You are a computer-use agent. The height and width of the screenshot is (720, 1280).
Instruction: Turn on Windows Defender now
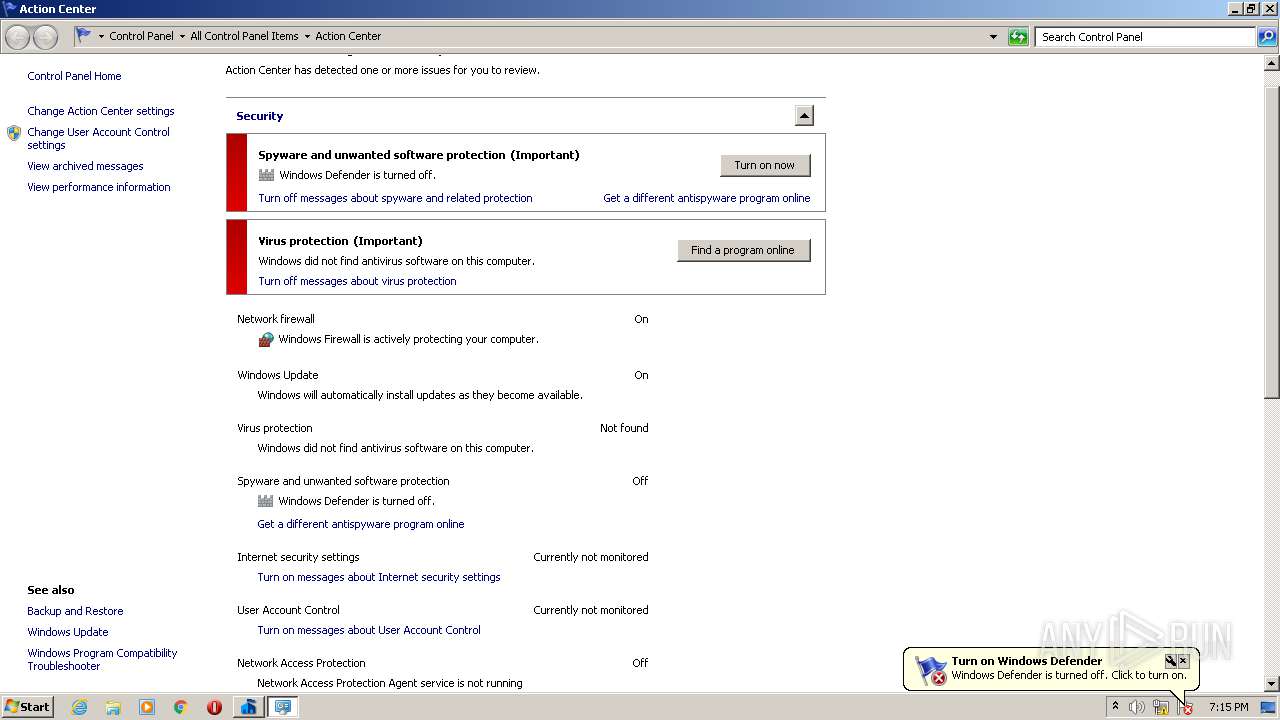(765, 165)
